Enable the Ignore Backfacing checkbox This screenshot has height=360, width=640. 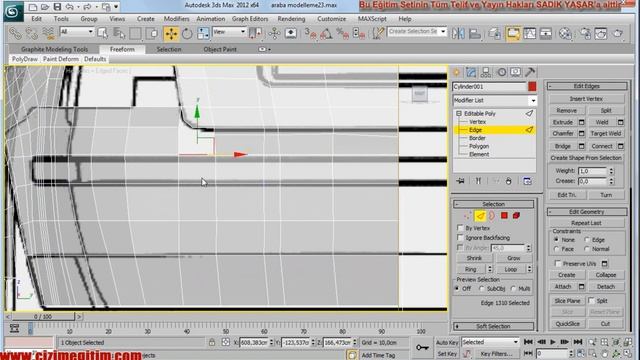(x=460, y=238)
